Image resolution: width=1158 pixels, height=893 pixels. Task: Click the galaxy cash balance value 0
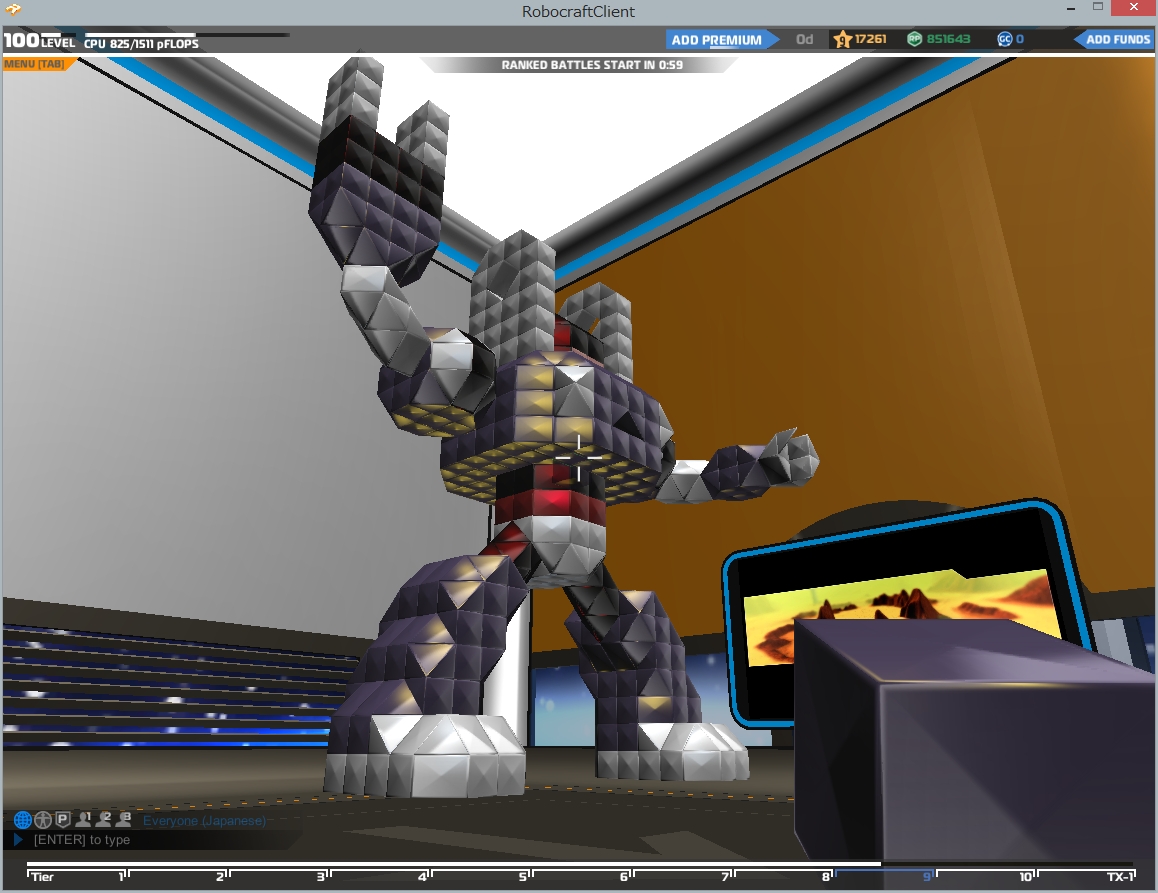click(1020, 39)
